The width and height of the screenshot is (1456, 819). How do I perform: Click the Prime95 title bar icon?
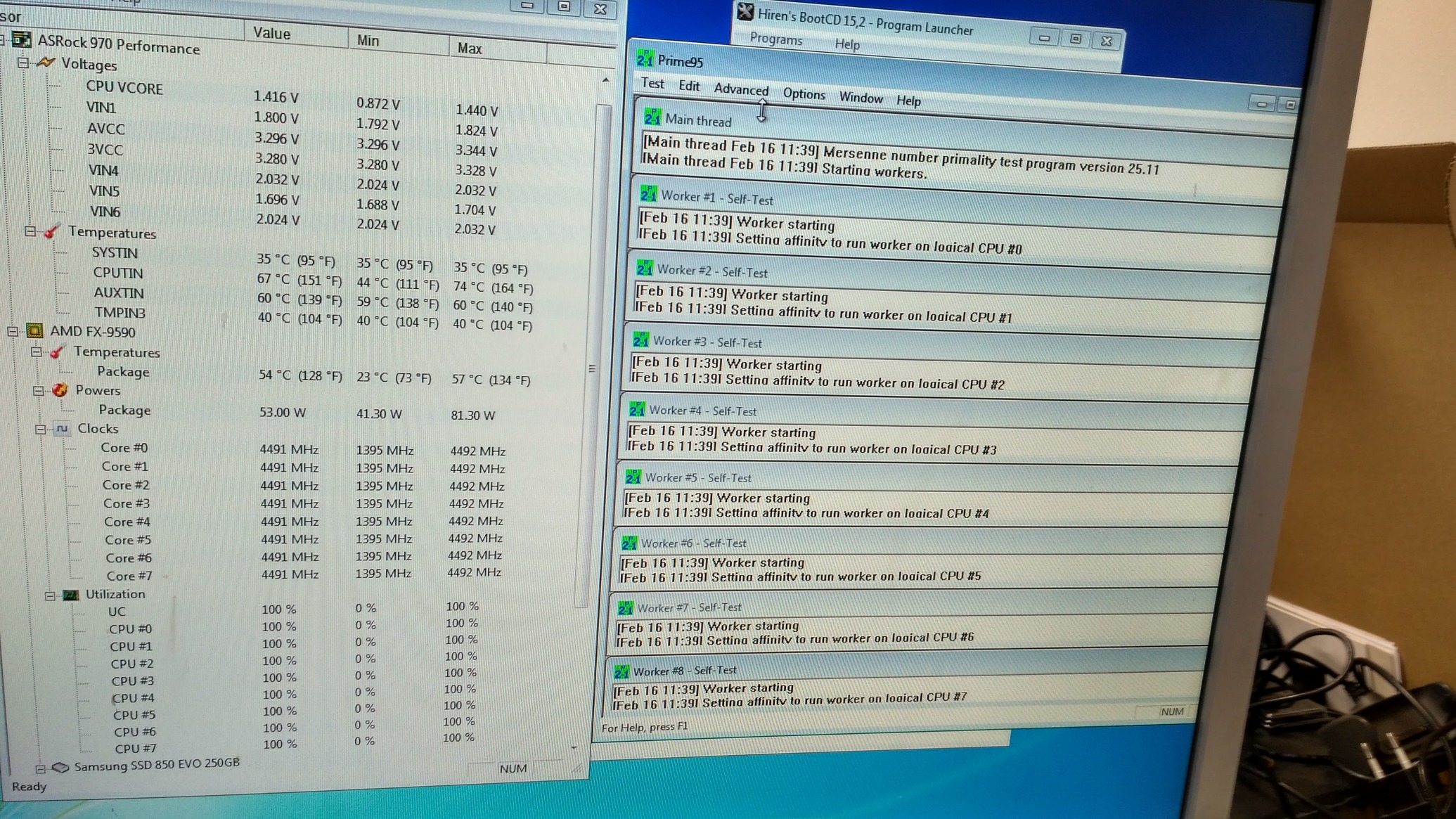coord(645,58)
